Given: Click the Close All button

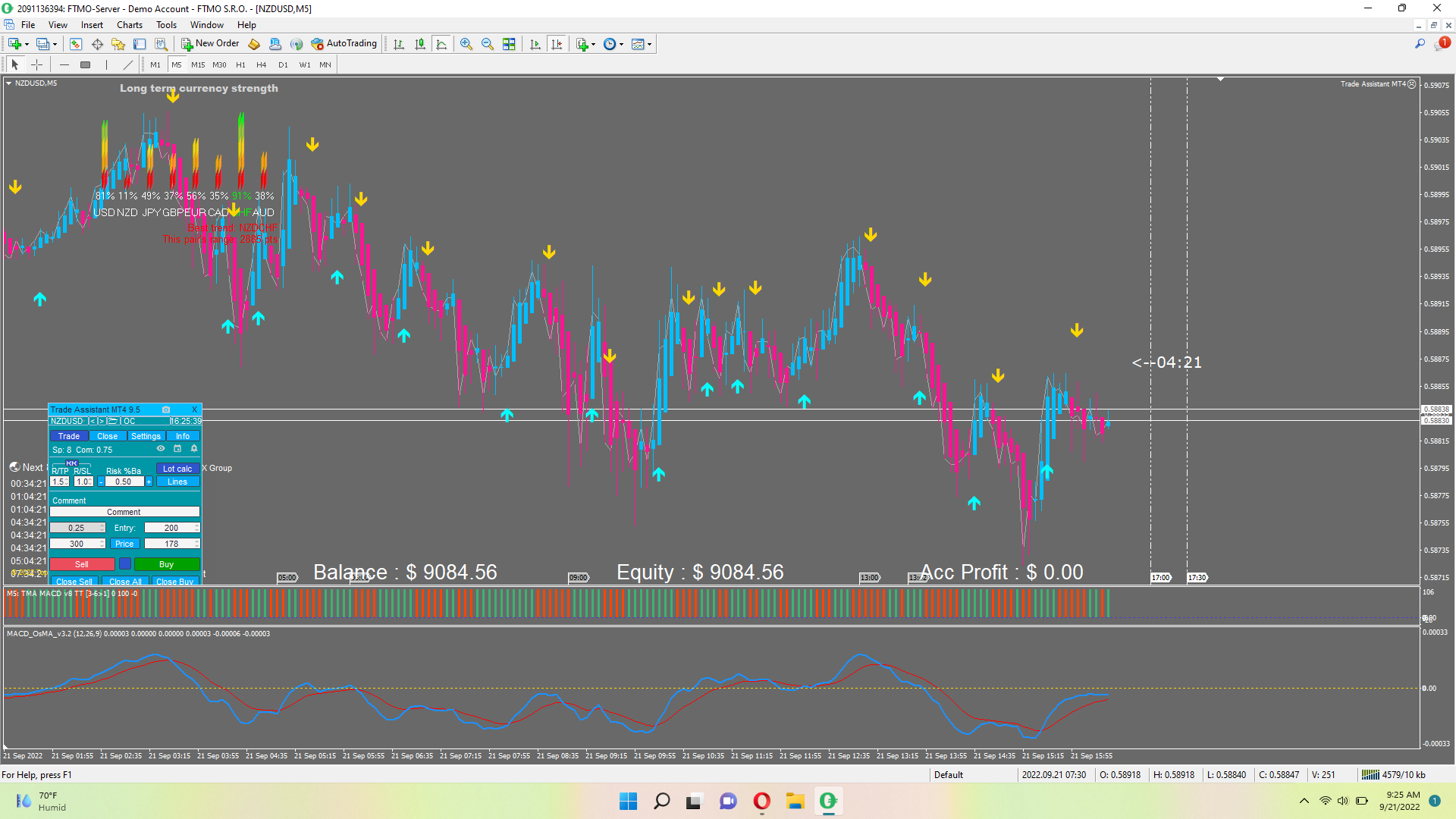Looking at the screenshot, I should (x=125, y=582).
